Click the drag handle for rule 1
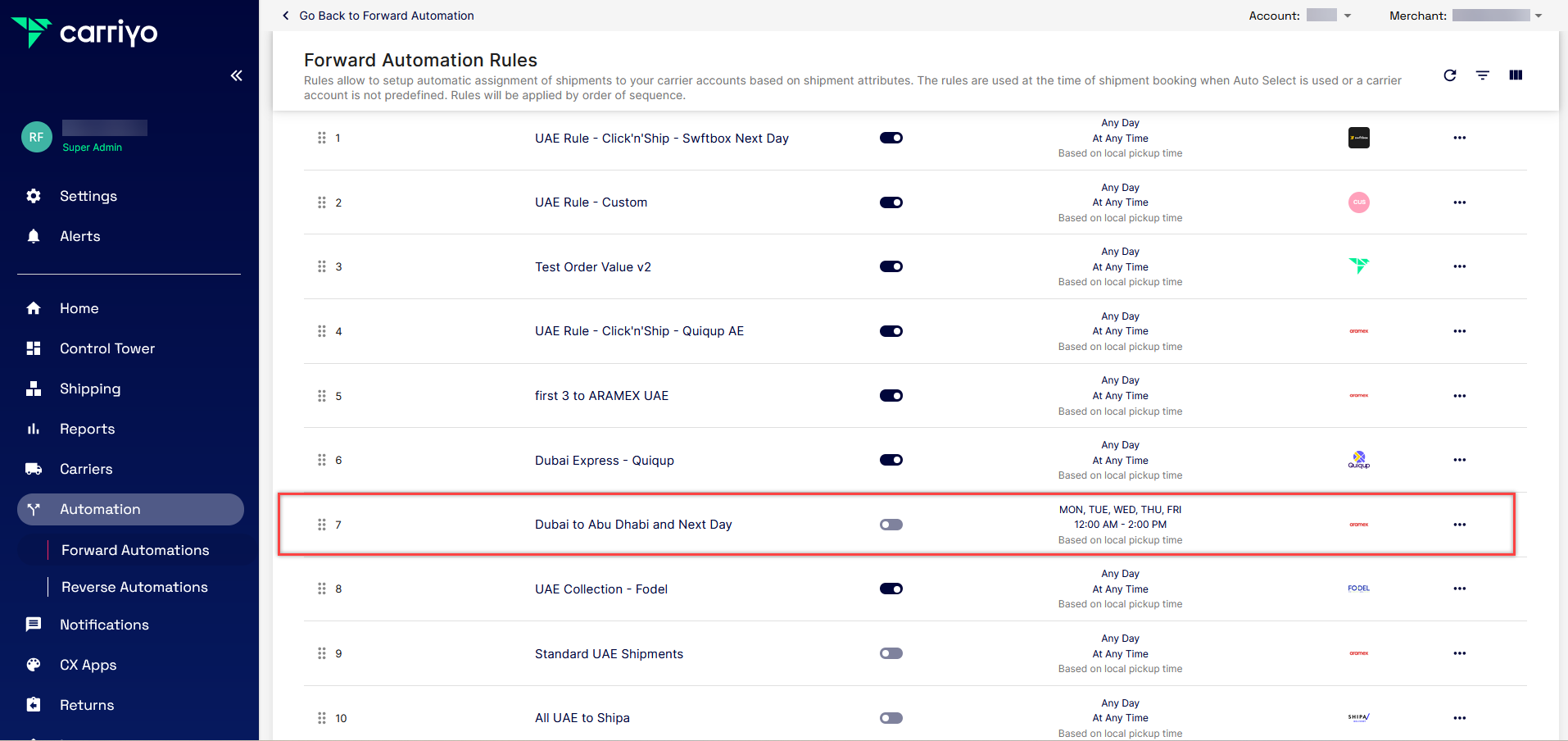This screenshot has width=1568, height=741. (x=321, y=138)
